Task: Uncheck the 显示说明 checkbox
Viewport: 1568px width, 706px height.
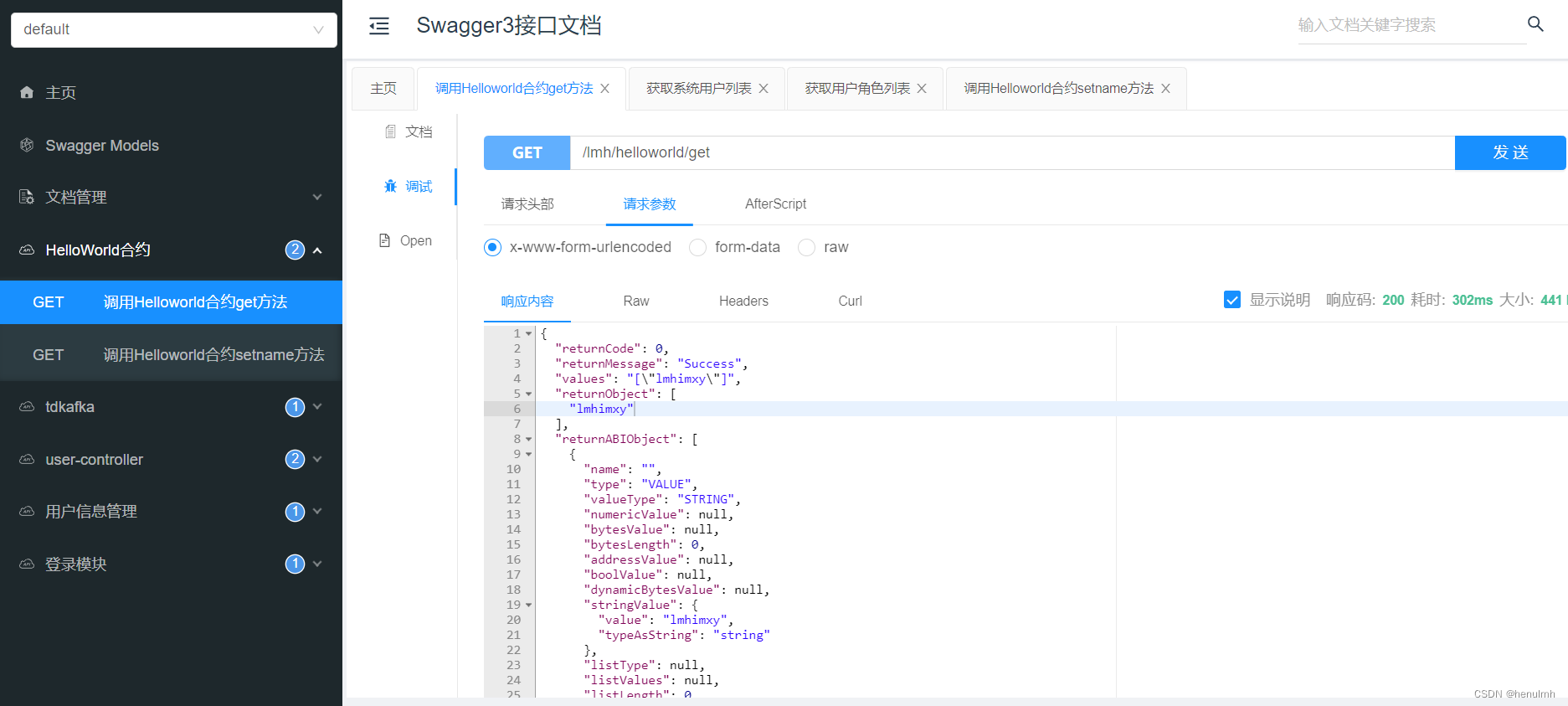Action: pyautogui.click(x=1232, y=300)
